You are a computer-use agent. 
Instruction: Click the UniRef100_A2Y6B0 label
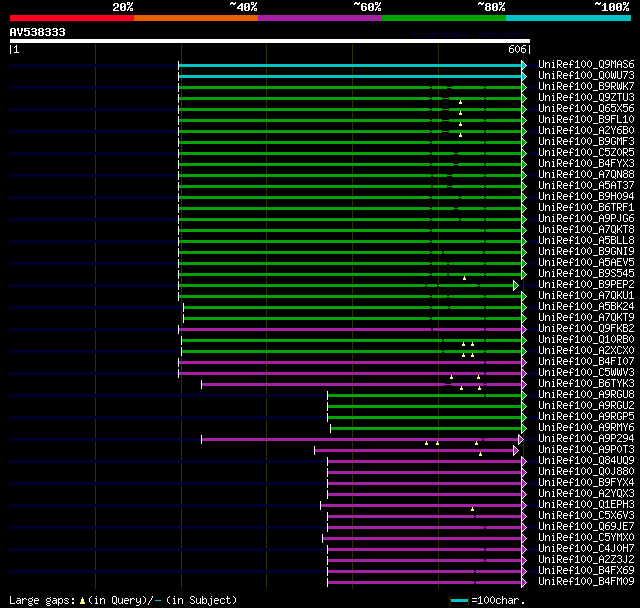pos(586,131)
